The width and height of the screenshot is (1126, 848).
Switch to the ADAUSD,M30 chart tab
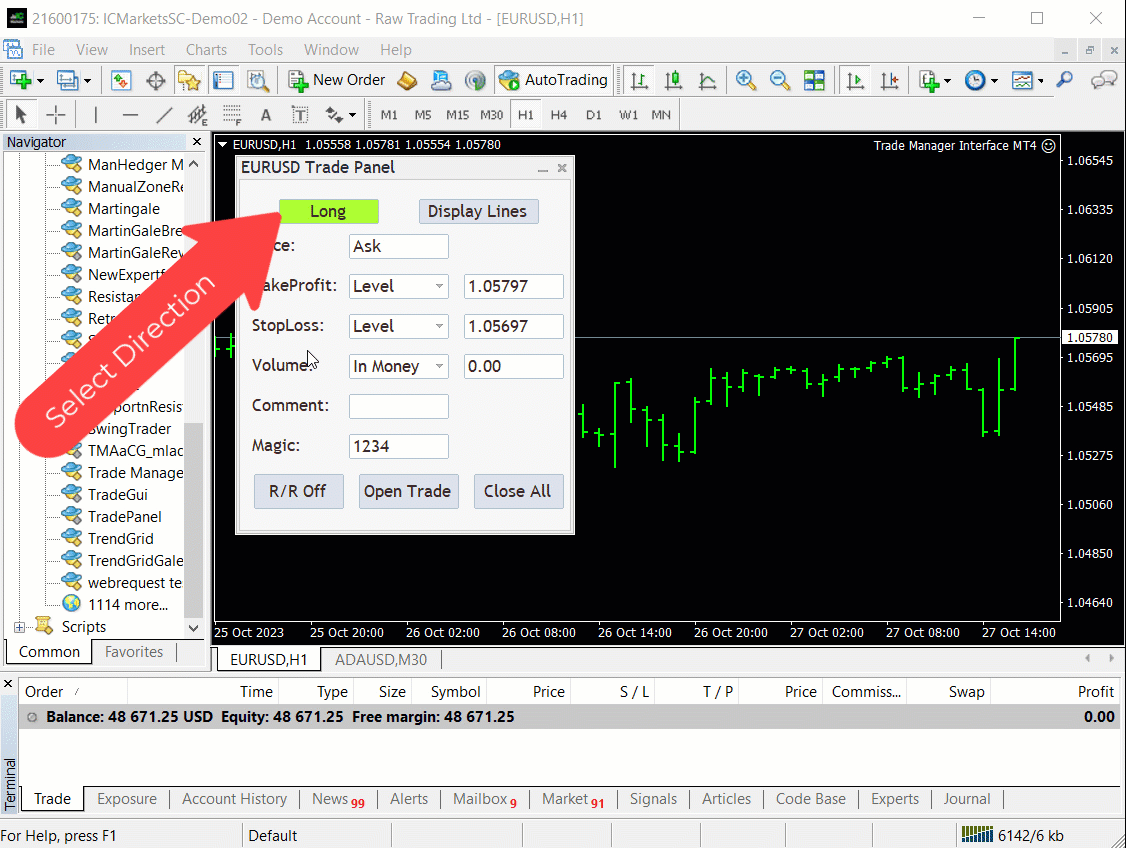click(x=381, y=659)
